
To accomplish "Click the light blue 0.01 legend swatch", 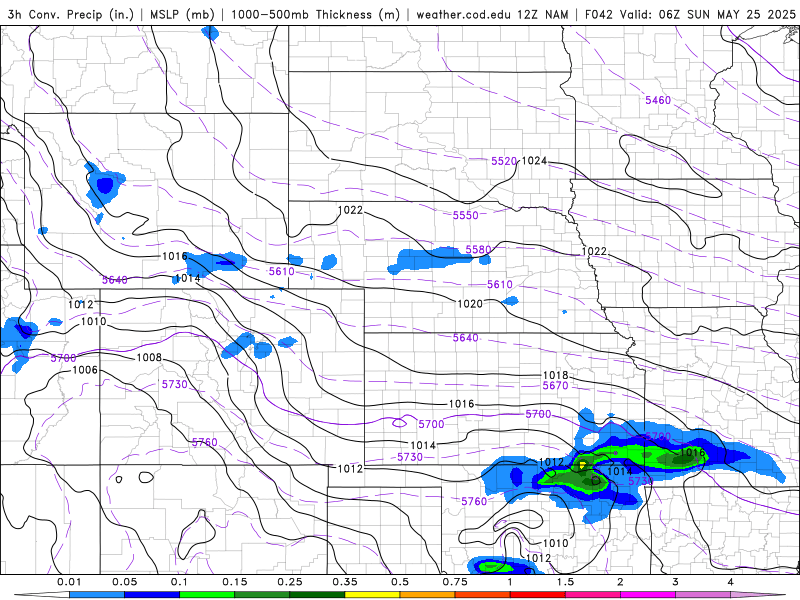I will tap(97, 594).
